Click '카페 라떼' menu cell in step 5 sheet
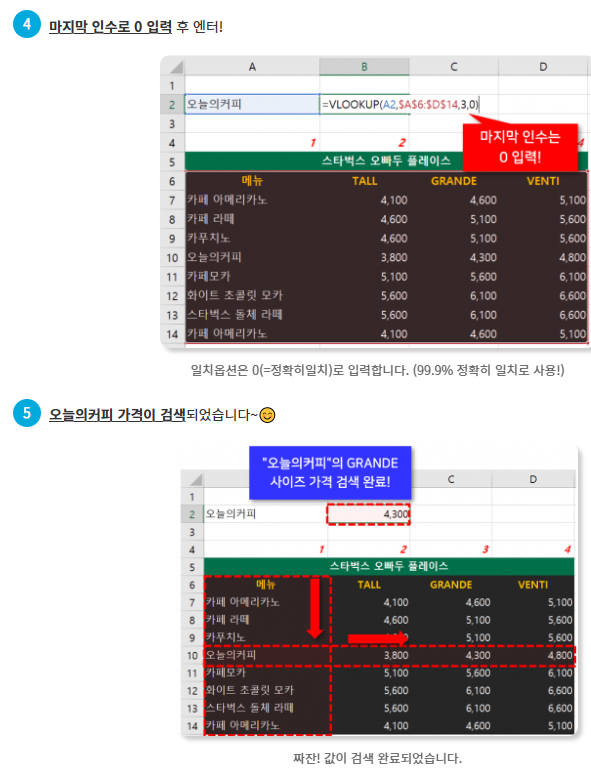Screen dimensions: 591x774 [x=267, y=619]
